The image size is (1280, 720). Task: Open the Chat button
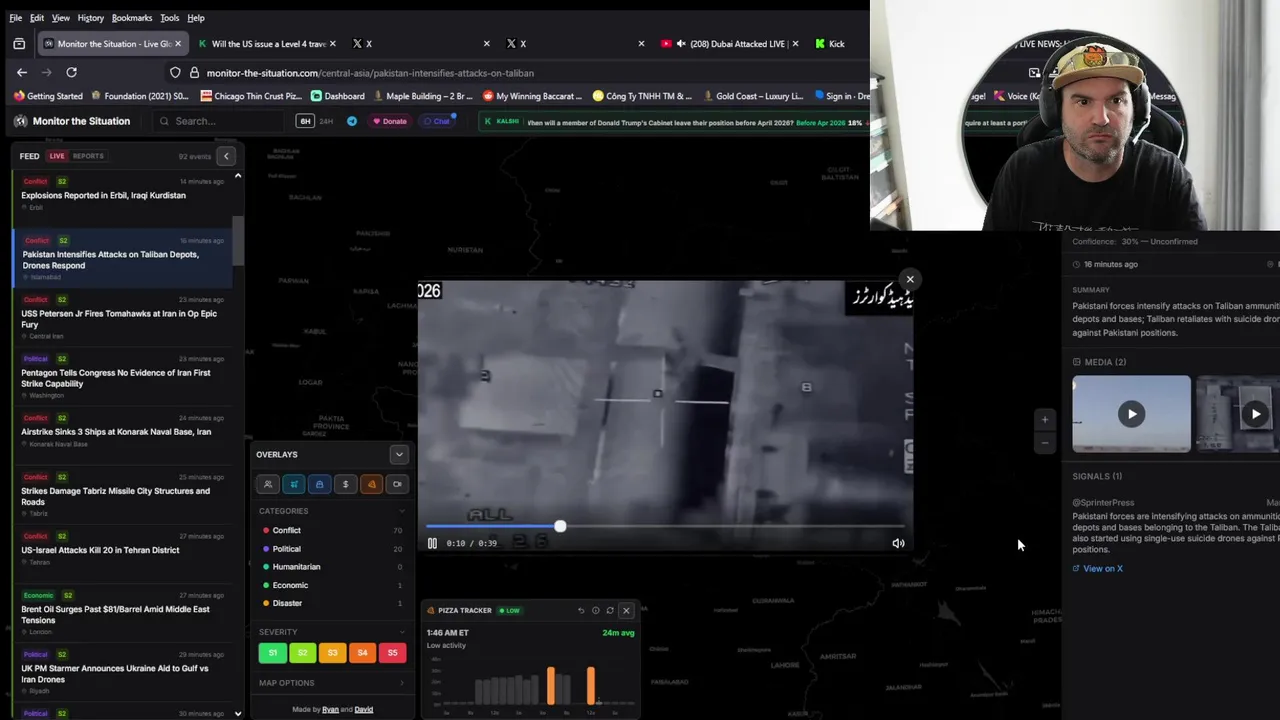click(436, 121)
